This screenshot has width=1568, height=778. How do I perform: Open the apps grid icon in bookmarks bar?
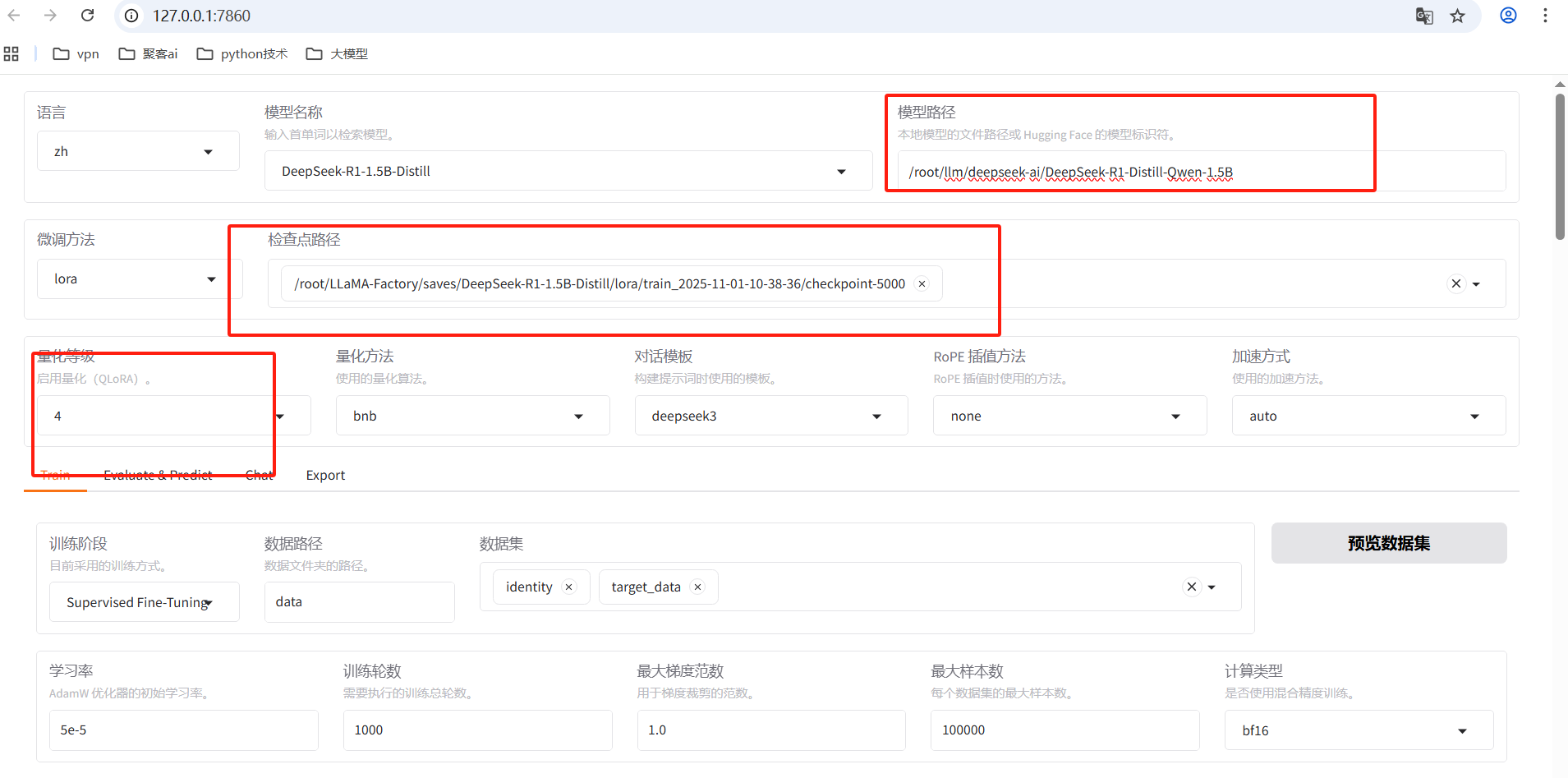pos(11,54)
